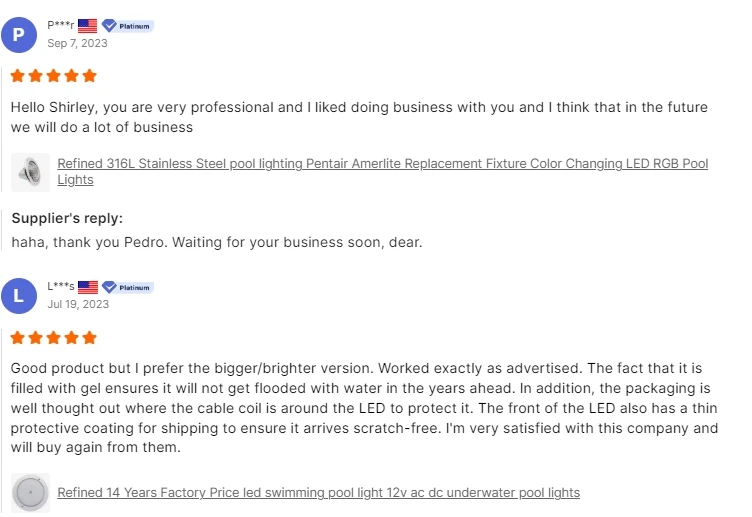Open the "Refined 14 Years Factory Price" product link
752x517 pixels.
tap(318, 493)
